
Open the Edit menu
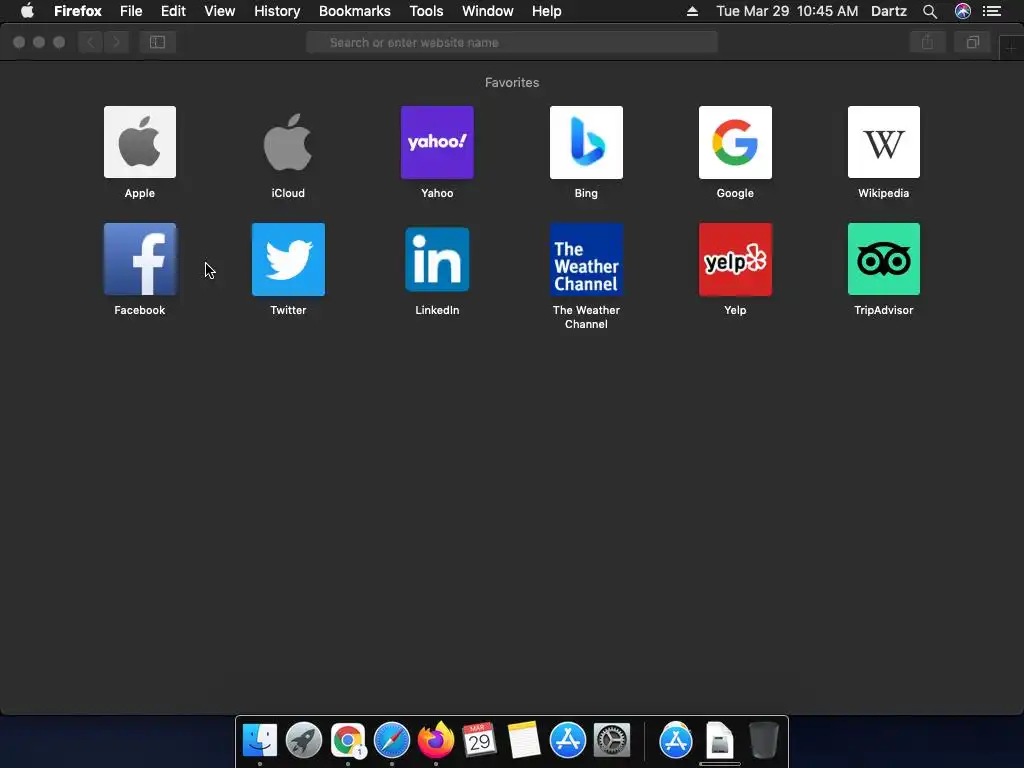(x=173, y=11)
